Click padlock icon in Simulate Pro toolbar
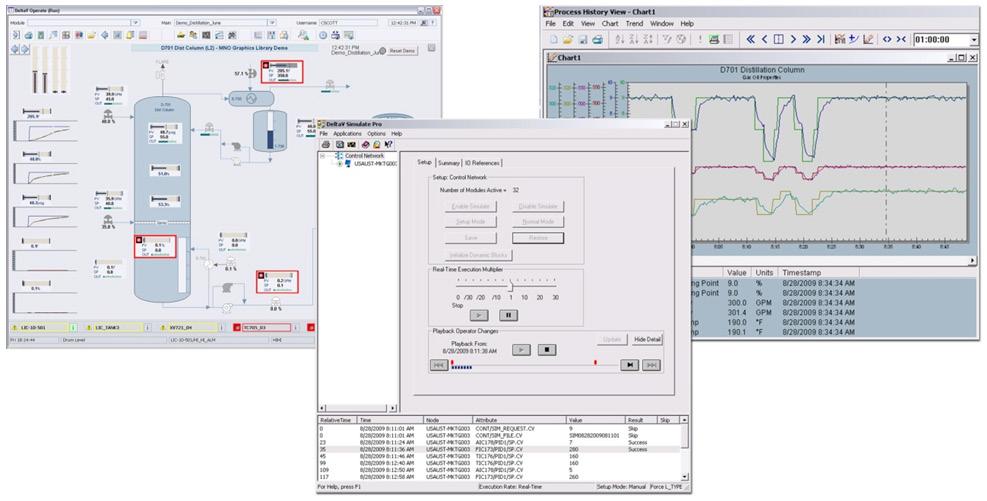The height and width of the screenshot is (501, 987). tap(376, 144)
